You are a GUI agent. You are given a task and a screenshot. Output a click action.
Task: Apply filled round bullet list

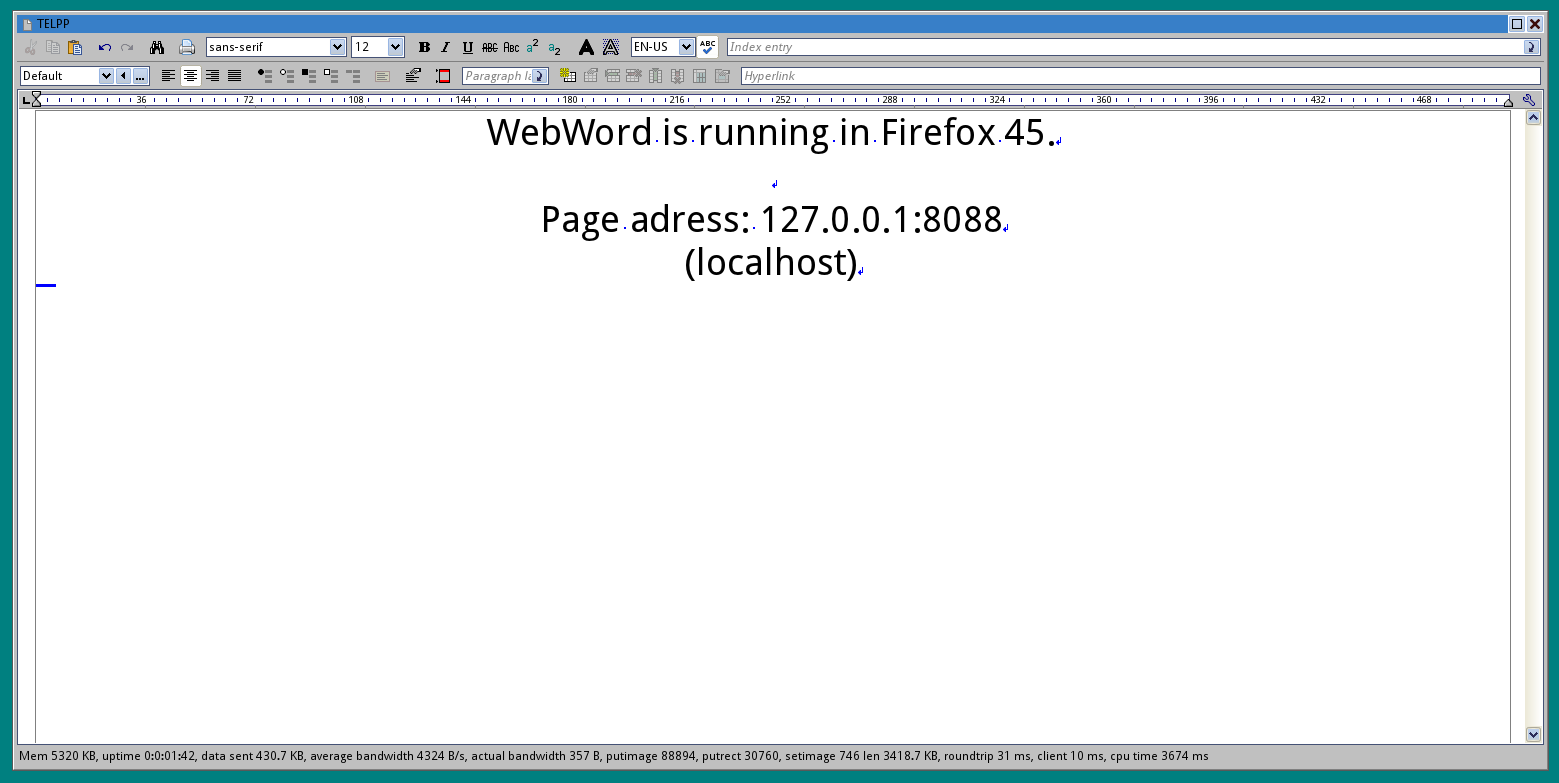click(x=265, y=76)
